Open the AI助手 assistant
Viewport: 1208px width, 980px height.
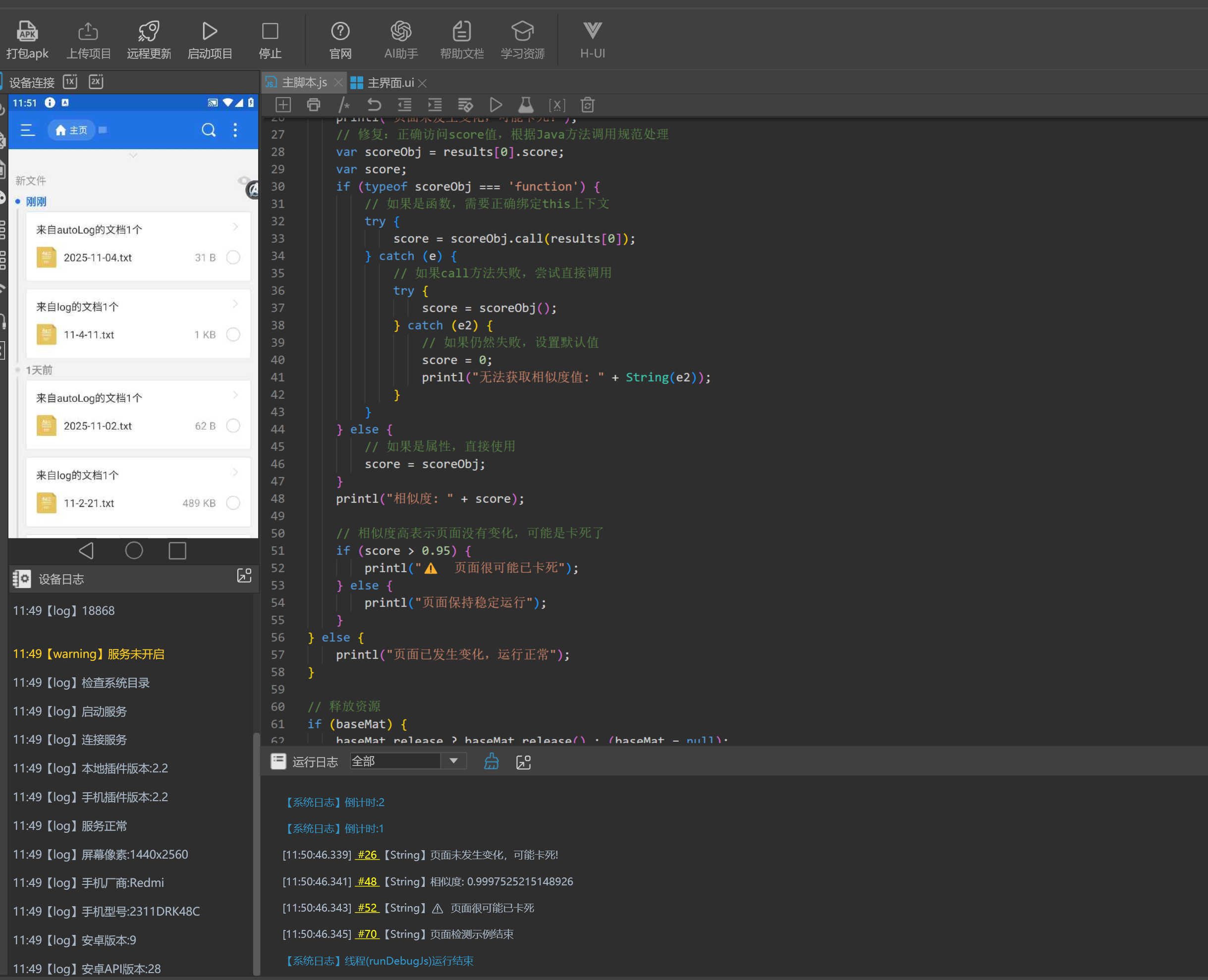[x=401, y=31]
